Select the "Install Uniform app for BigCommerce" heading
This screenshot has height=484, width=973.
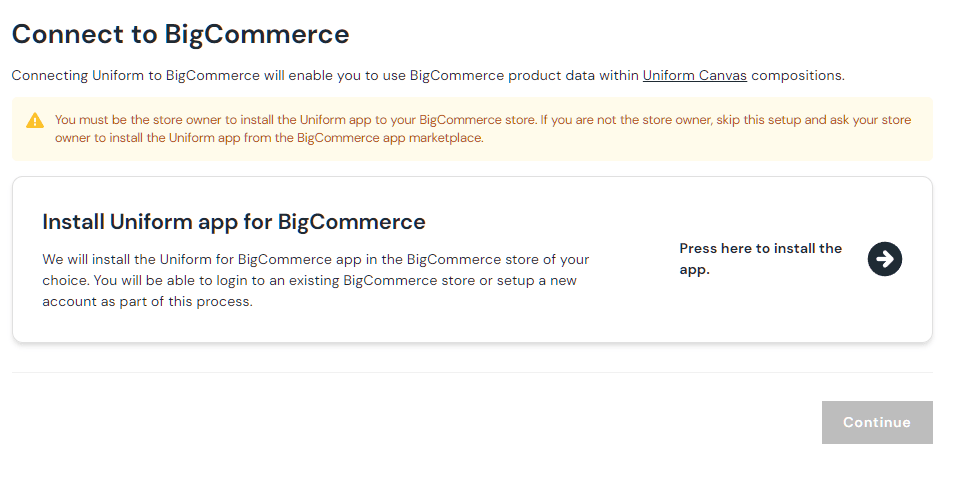coord(234,222)
